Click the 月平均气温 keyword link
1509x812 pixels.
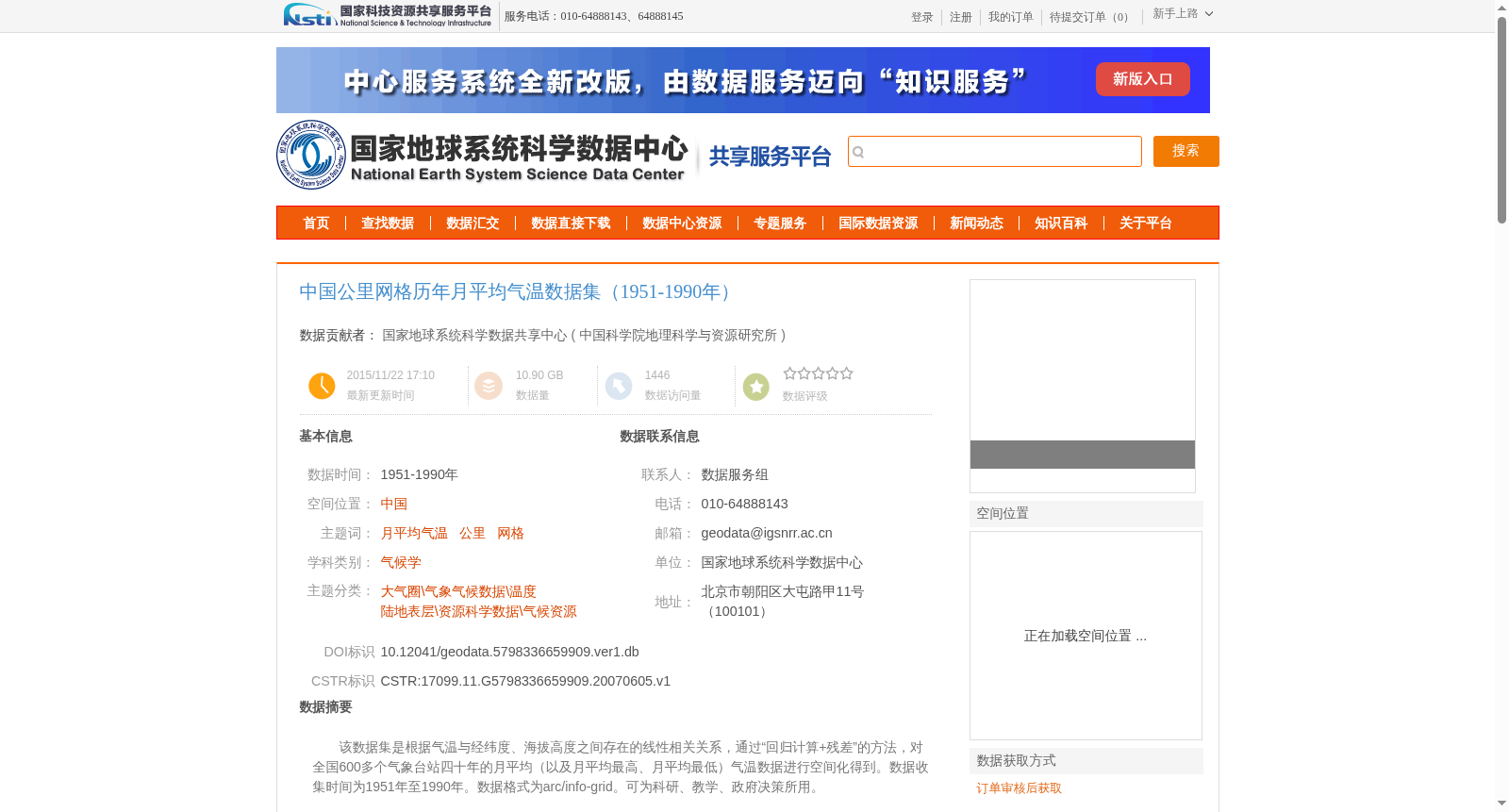[x=414, y=534]
